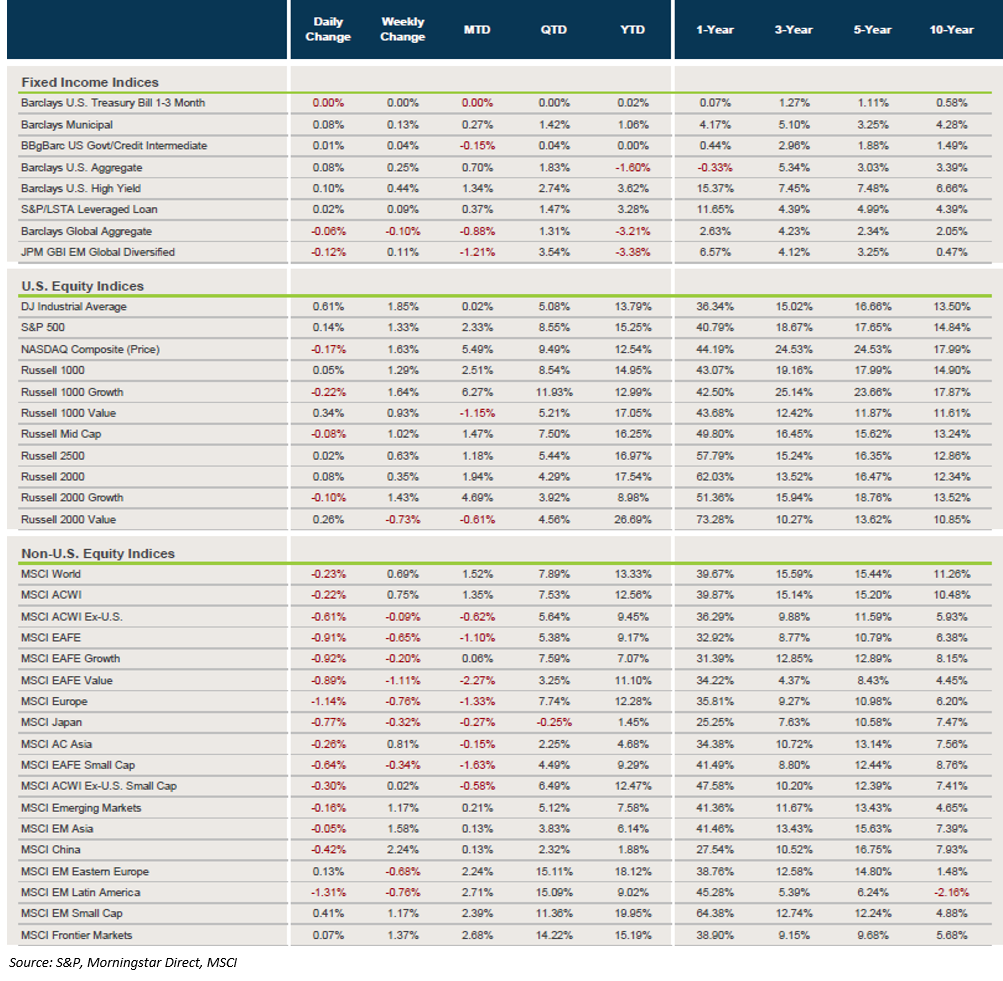Screen dimensions: 1003x981
Task: Select MSCI EM Eastern Europe QTD 15.11%
Action: point(554,872)
